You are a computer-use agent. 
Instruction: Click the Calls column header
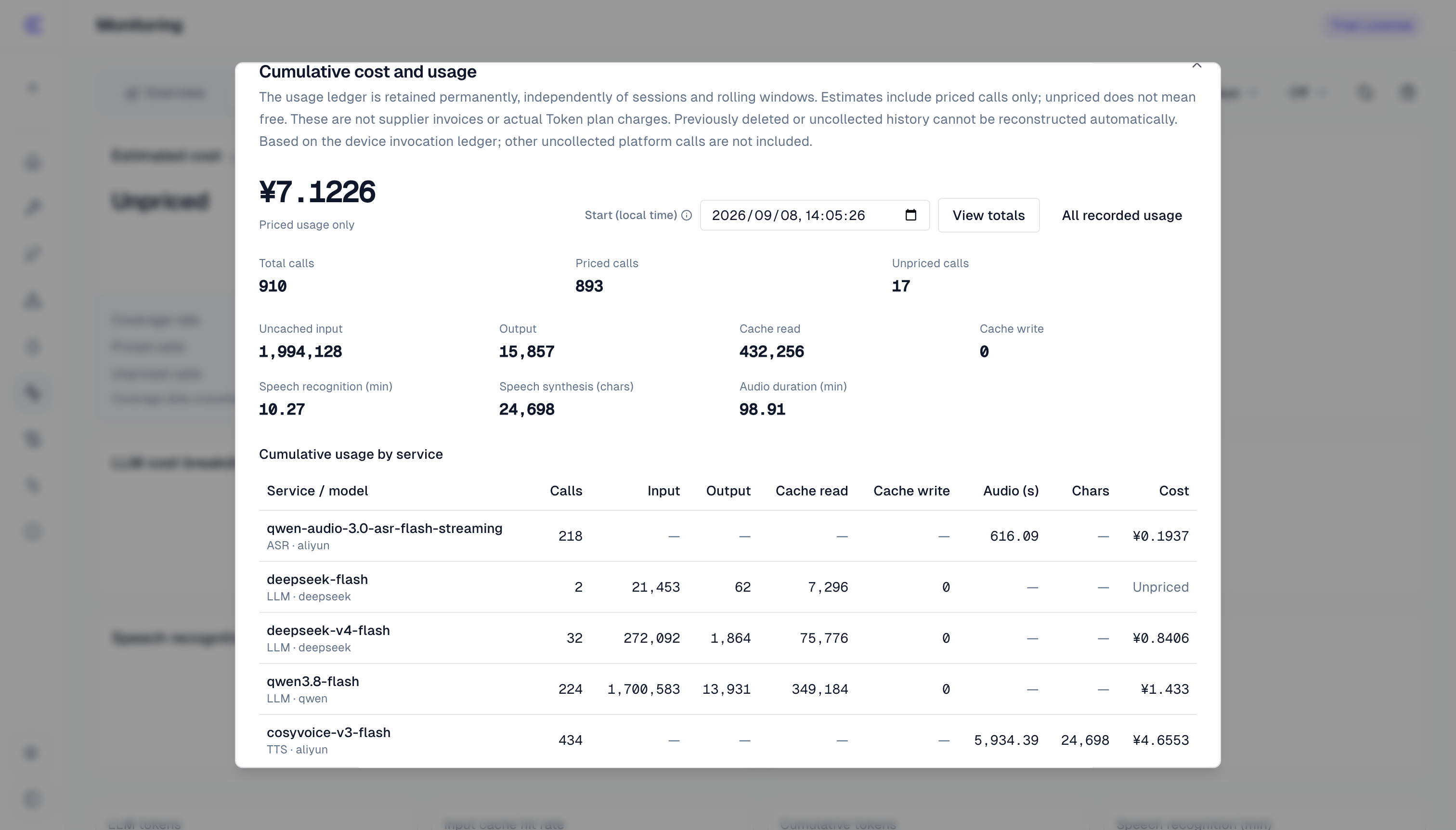[566, 491]
